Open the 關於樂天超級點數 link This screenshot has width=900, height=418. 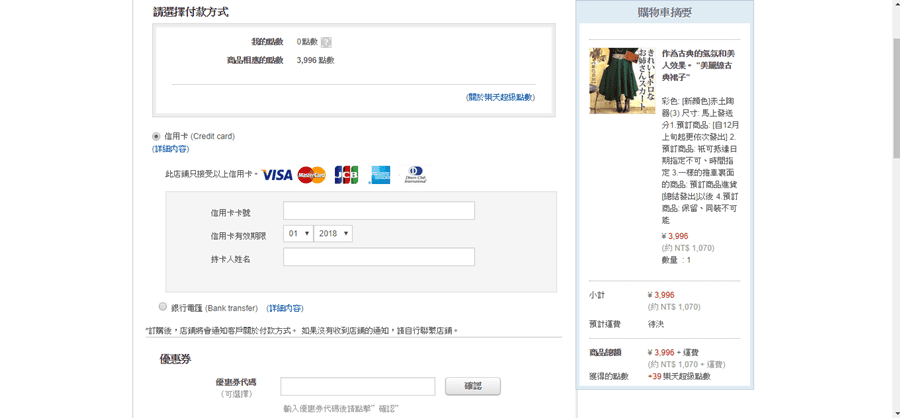coord(501,97)
